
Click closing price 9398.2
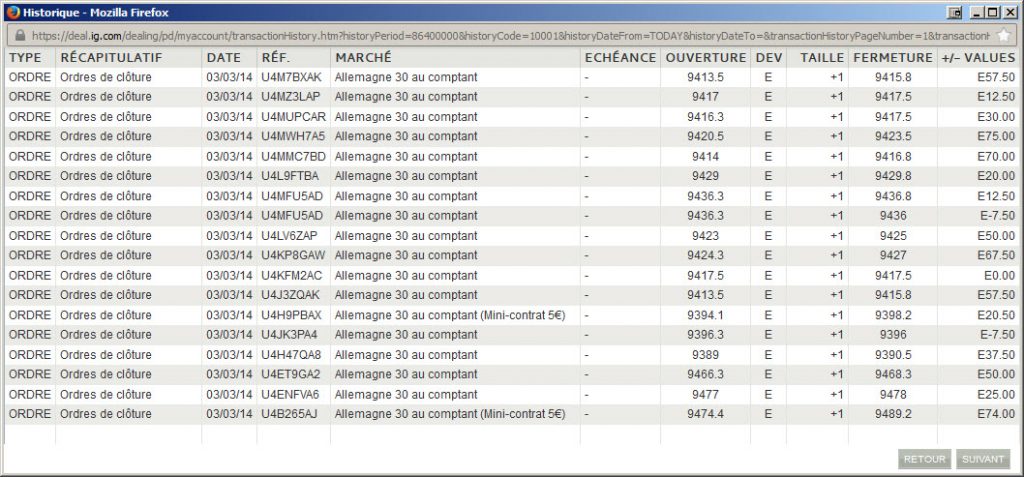pyautogui.click(x=893, y=316)
